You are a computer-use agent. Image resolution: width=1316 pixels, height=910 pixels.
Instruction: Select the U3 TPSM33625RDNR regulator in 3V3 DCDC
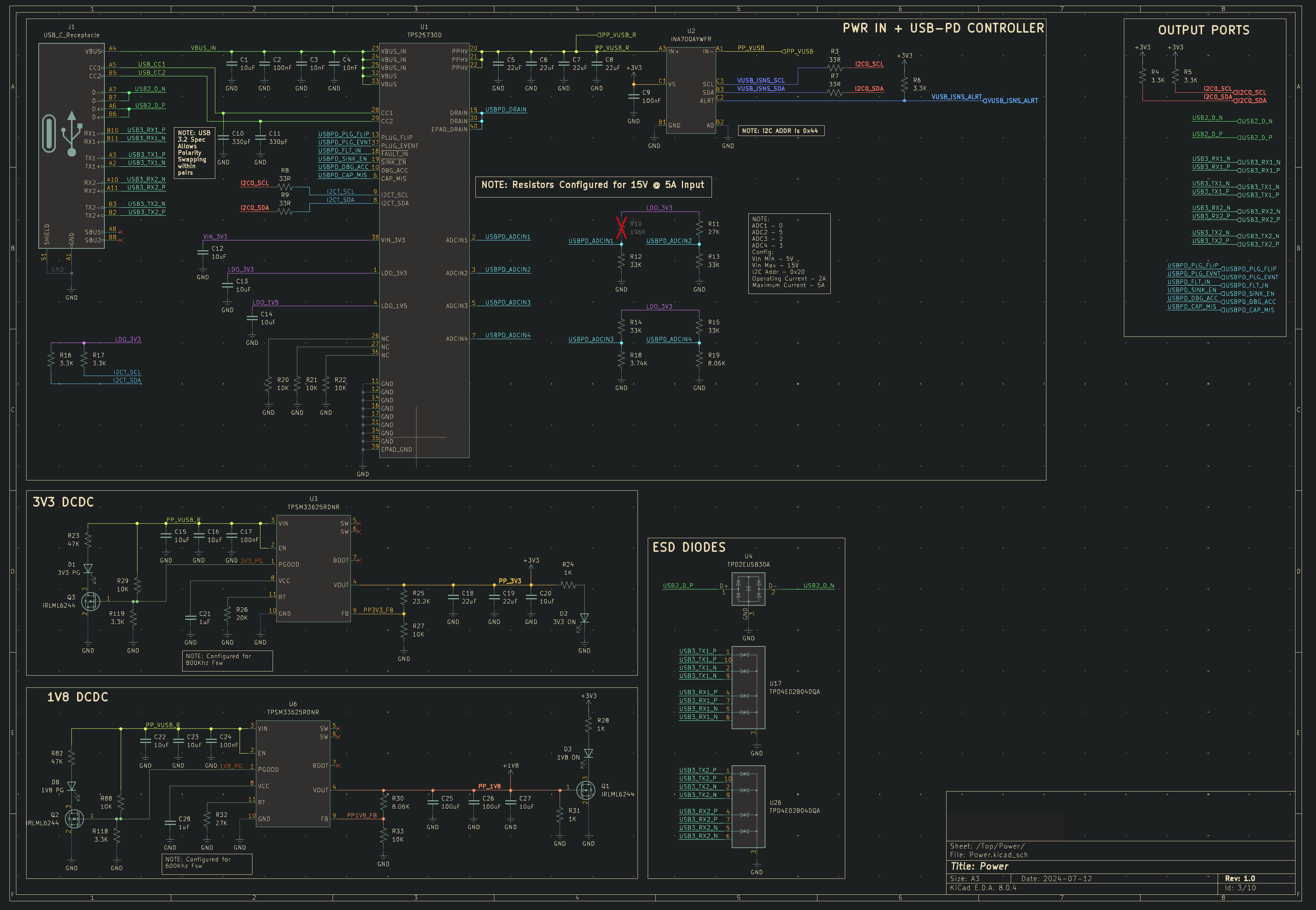[314, 569]
